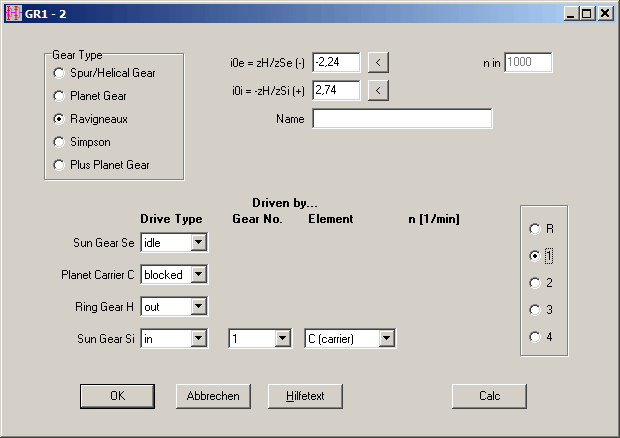The image size is (620, 438).
Task: Open the Ring Gear H drive type dropdown
Action: [x=198, y=307]
